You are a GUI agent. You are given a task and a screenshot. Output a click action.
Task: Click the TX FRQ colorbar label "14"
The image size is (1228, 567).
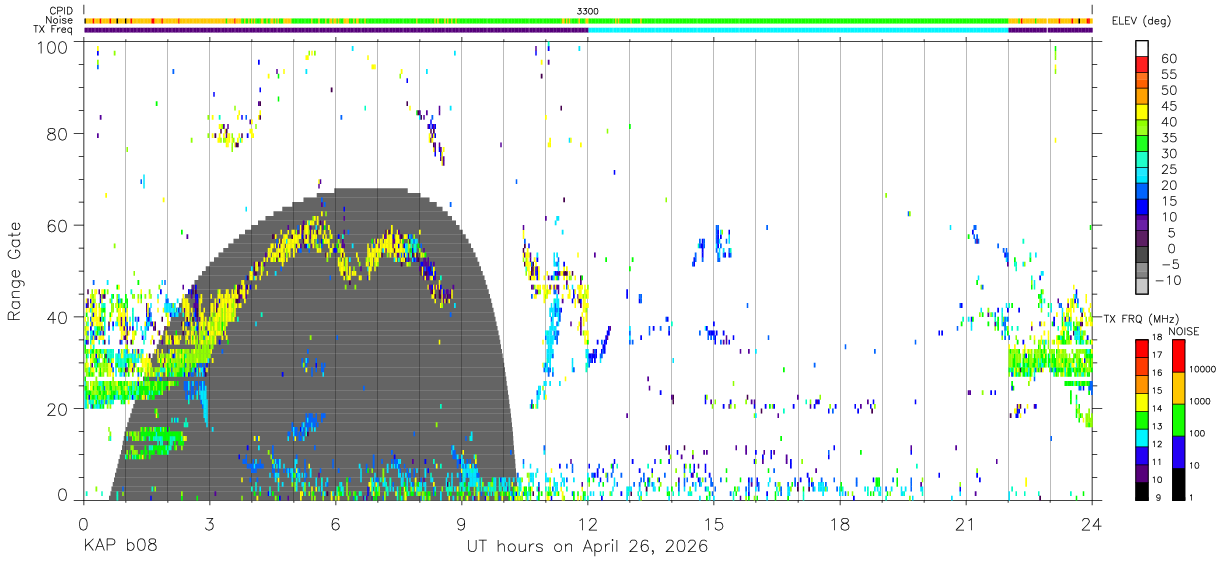[x=1158, y=408]
